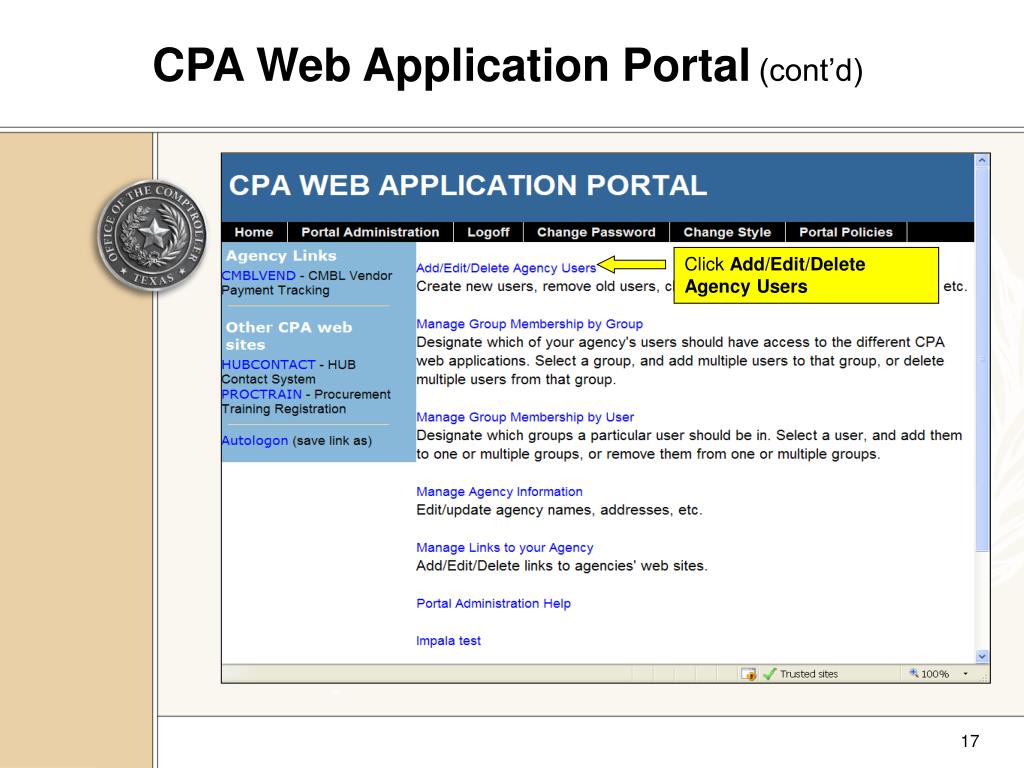
Task: Click the zoom magnifier icon at 100%
Action: click(x=914, y=673)
